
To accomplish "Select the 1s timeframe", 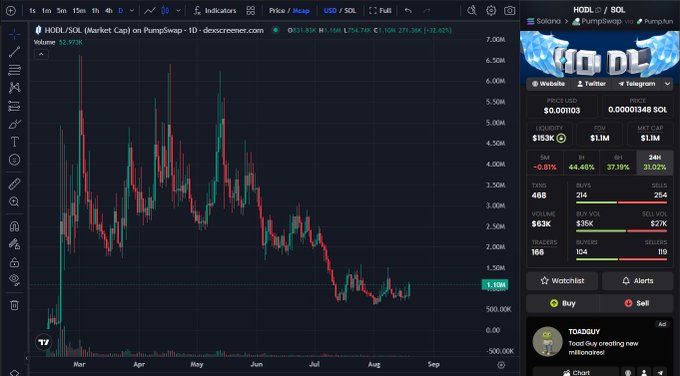I will 33,10.
